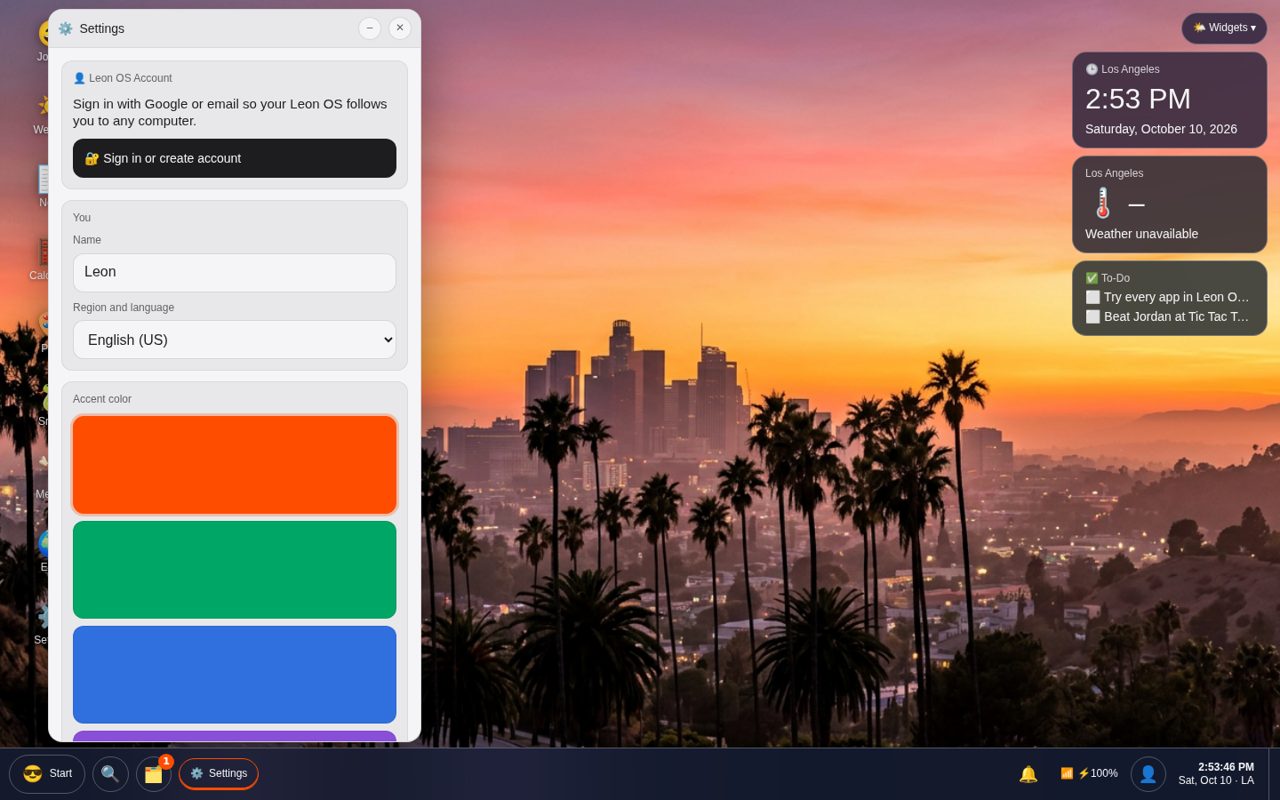1280x800 pixels.
Task: Click the 'Leon OS Account' heading
Action: coord(122,78)
